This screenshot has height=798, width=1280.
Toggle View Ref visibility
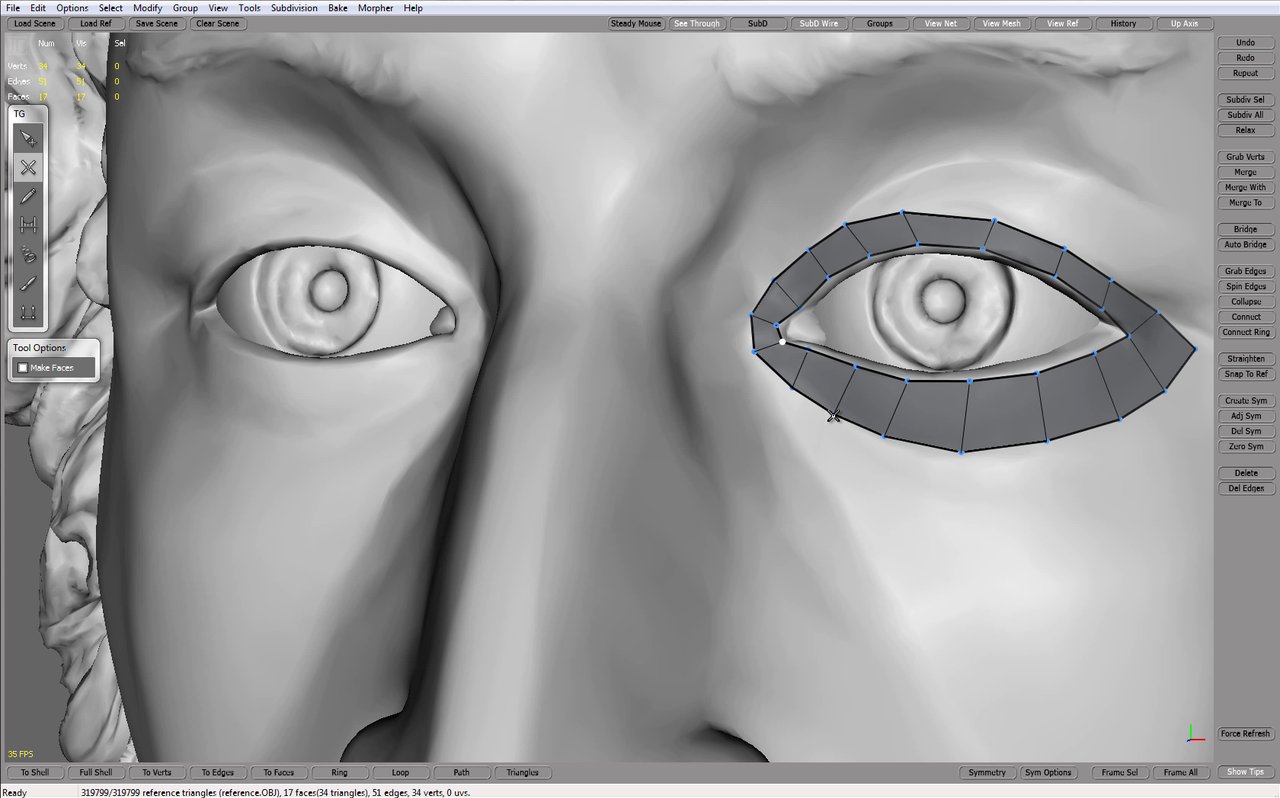pyautogui.click(x=1063, y=23)
